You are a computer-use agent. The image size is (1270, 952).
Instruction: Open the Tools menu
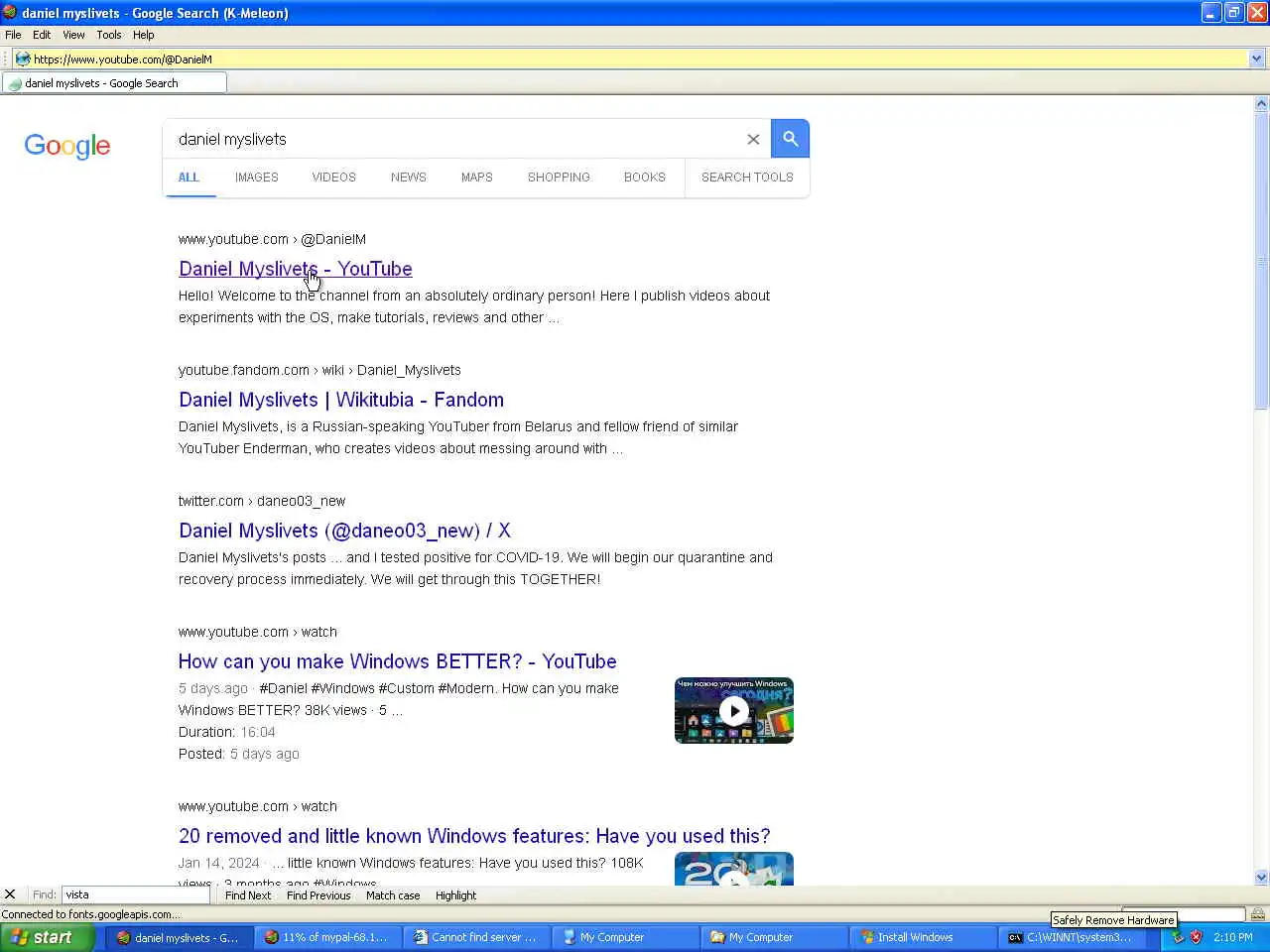coord(109,35)
